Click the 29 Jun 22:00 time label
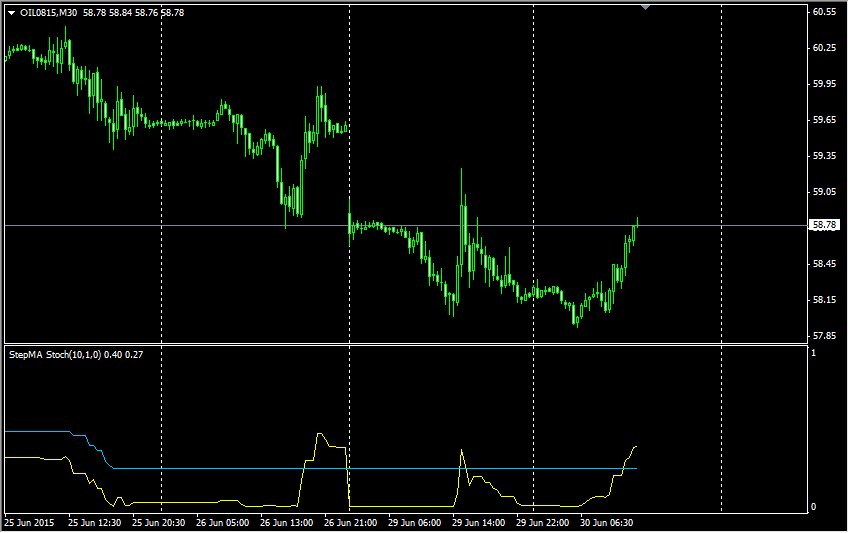The width and height of the screenshot is (849, 533). (542, 523)
